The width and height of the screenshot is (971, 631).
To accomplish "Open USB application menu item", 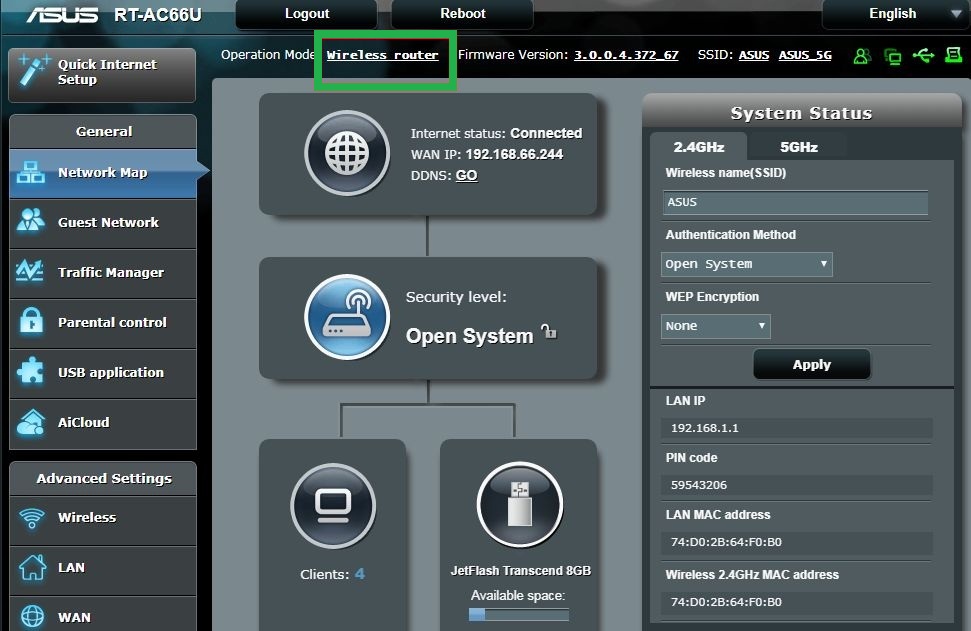I will point(103,373).
